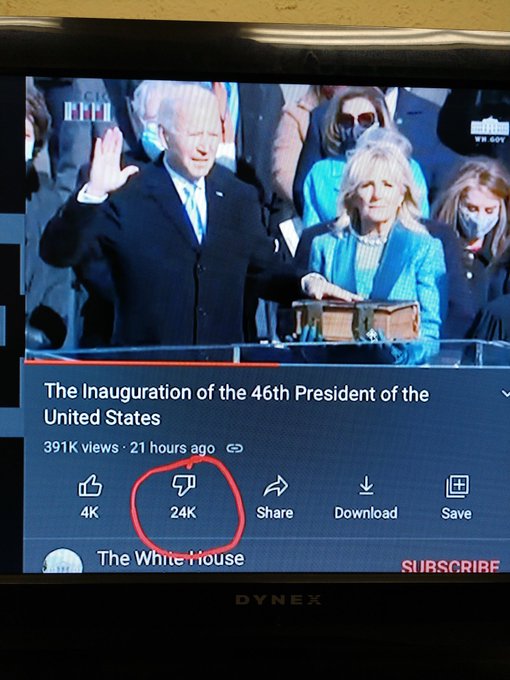Click the chain link icon beside hours ago
Screen dimensions: 510x680
[235, 448]
